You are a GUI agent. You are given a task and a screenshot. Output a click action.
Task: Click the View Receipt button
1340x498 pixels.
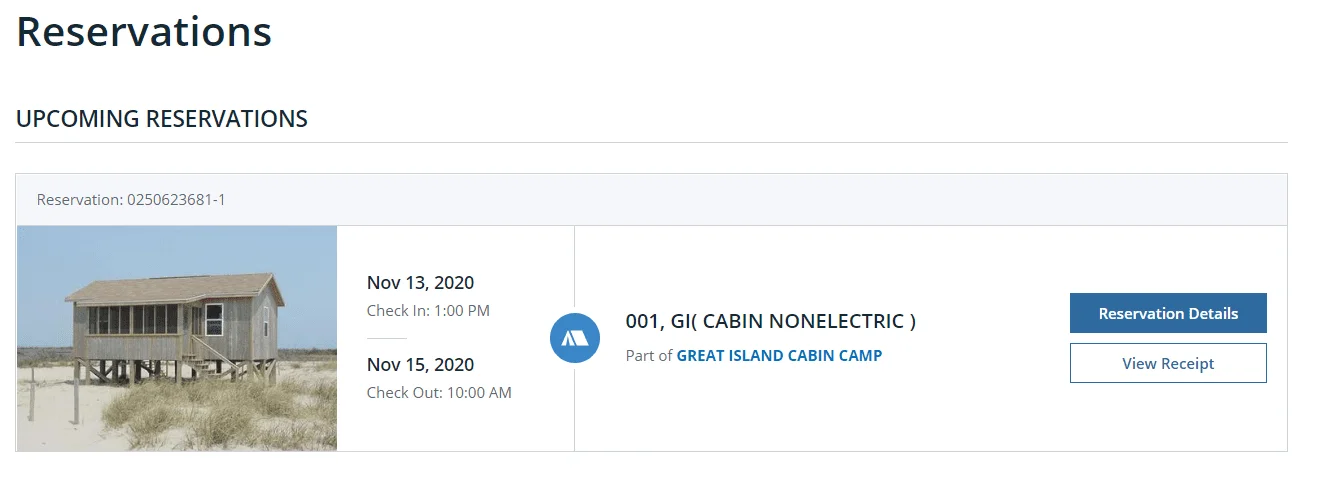[x=1168, y=363]
